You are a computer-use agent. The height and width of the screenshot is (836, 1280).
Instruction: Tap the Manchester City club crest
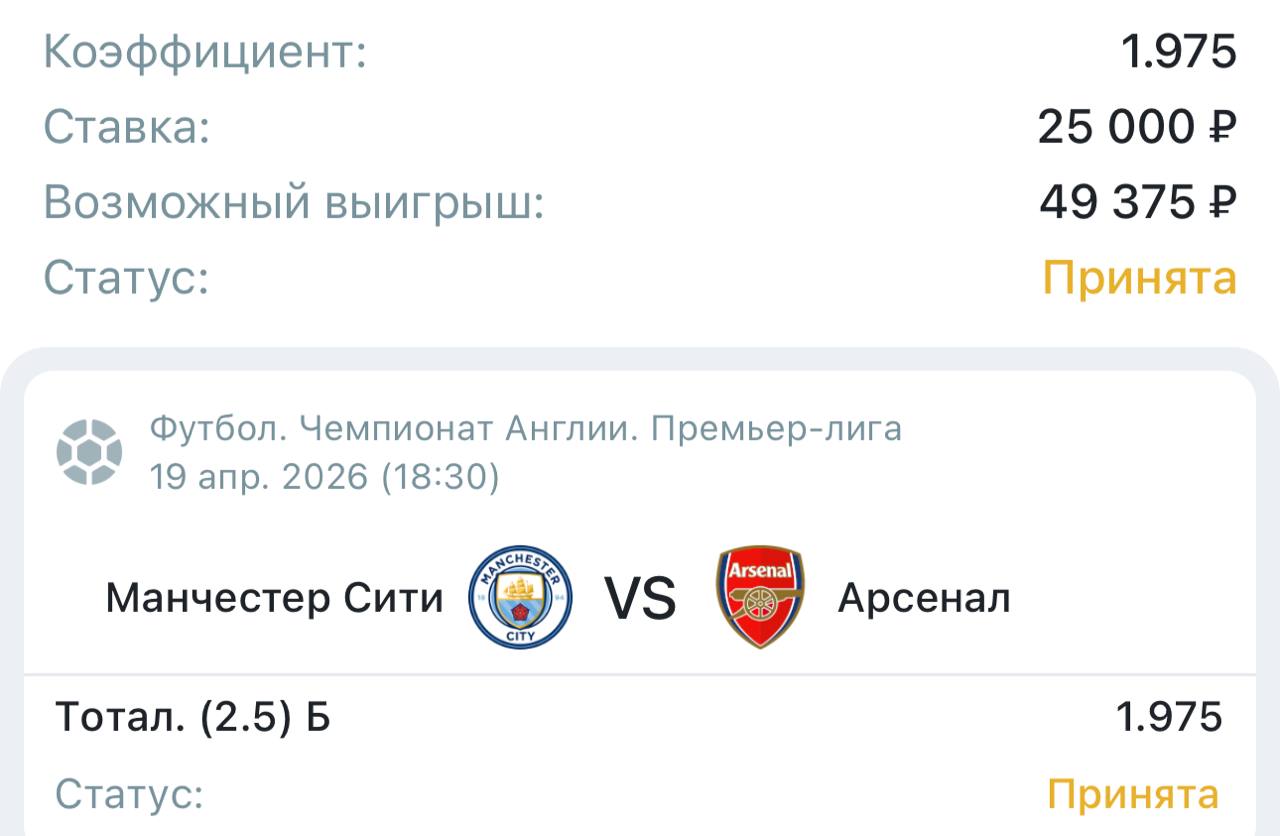520,597
